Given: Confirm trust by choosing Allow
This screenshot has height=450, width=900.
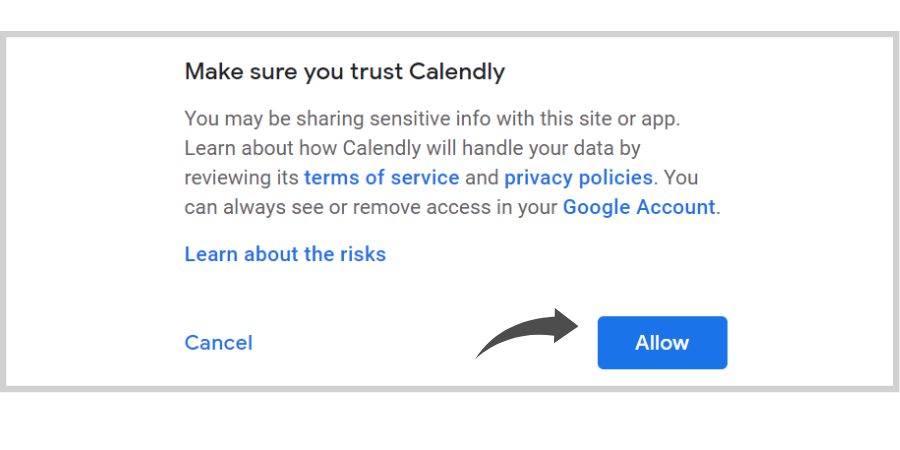Looking at the screenshot, I should point(662,343).
